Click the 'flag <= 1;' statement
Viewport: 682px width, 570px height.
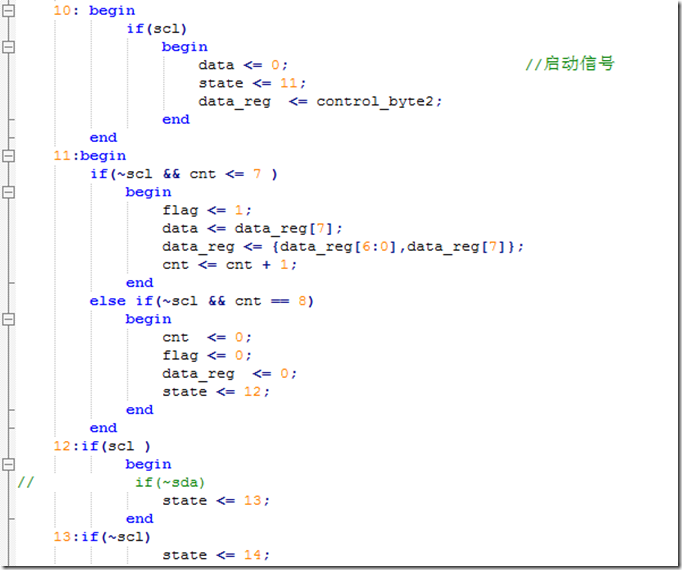click(207, 211)
